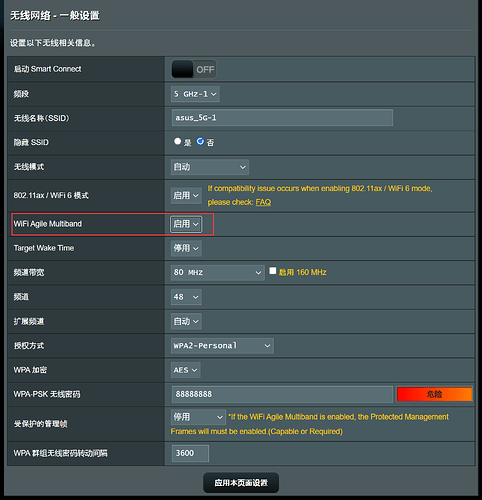Click the WPA-PSK 无线密码 label
482x500 pixels.
pos(47,394)
